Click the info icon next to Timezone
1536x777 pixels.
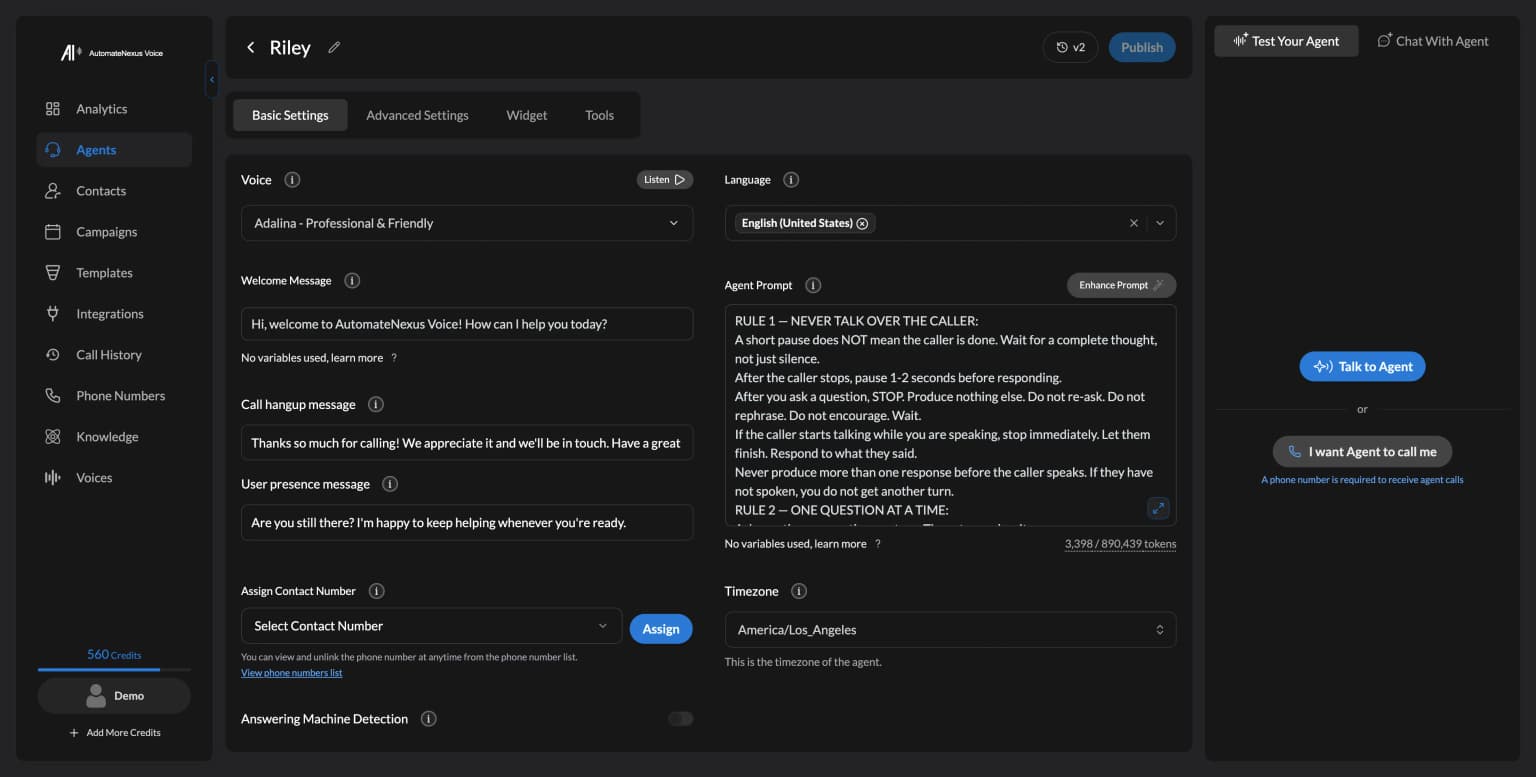799,591
